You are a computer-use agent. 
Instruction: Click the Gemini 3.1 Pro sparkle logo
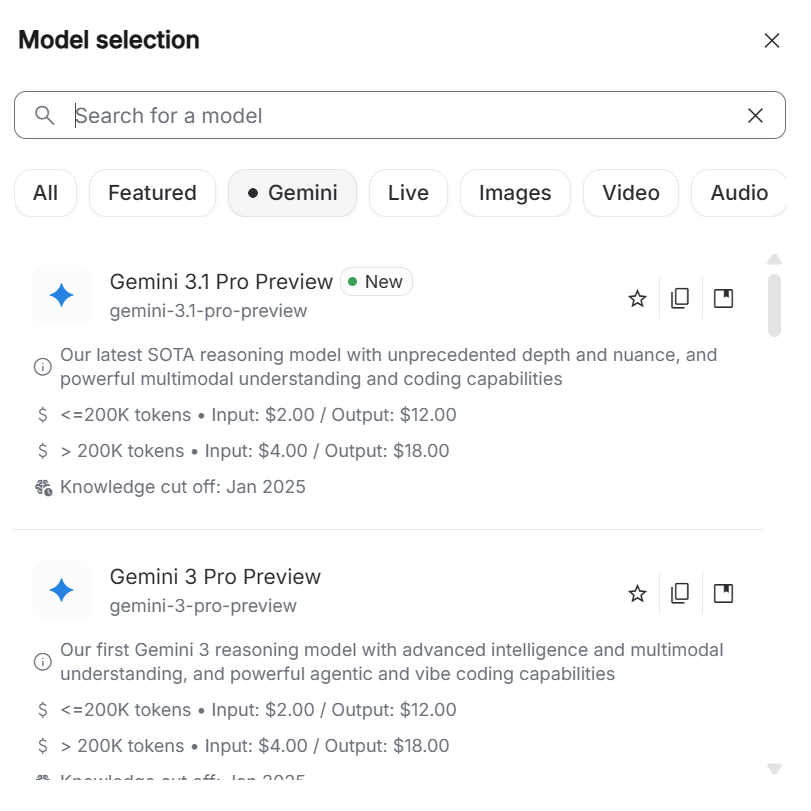(62, 295)
